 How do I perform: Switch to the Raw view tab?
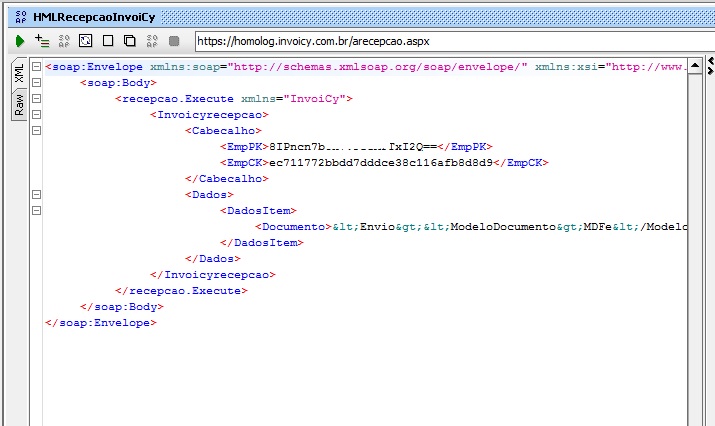click(18, 105)
